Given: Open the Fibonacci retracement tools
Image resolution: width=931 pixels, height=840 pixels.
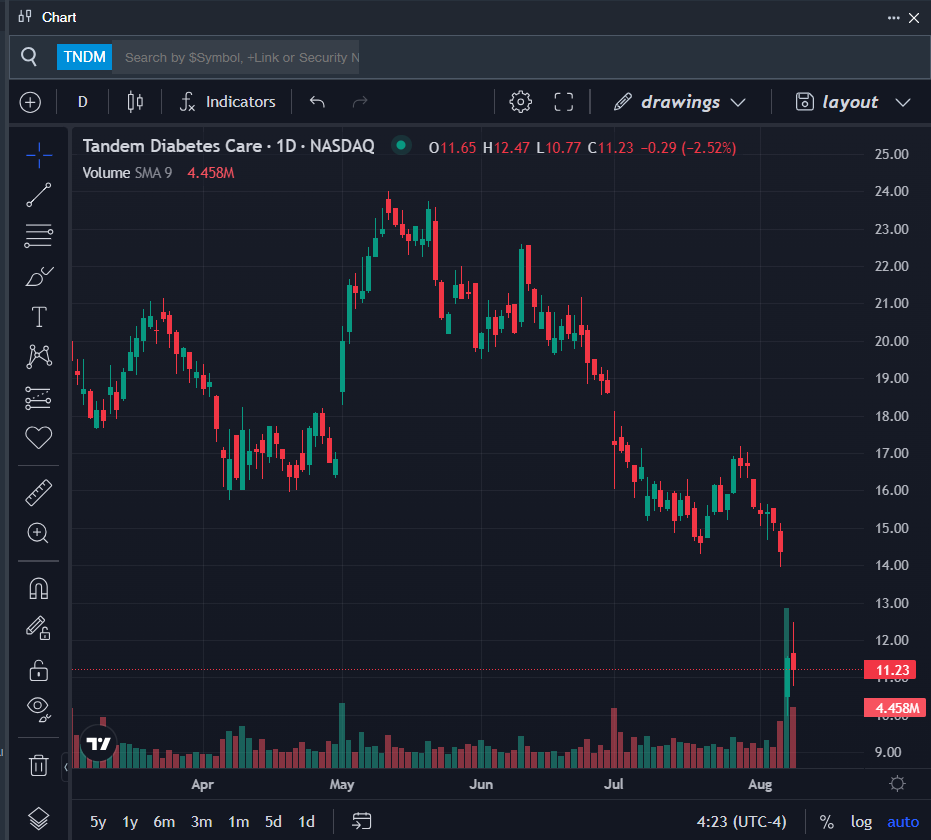Looking at the screenshot, I should pyautogui.click(x=39, y=236).
